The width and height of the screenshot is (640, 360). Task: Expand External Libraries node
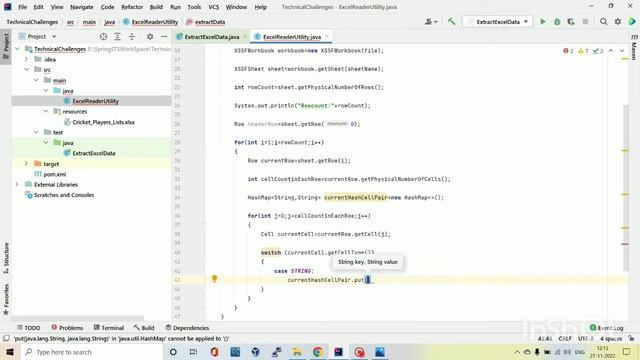click(17, 184)
